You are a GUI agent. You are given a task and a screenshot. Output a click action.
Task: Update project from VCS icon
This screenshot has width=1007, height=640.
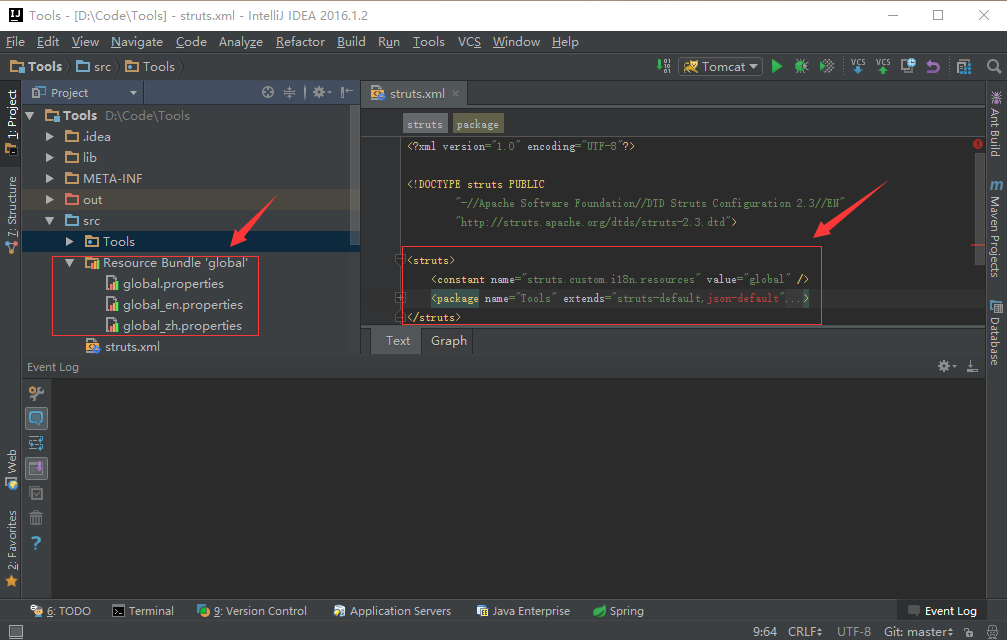click(858, 66)
